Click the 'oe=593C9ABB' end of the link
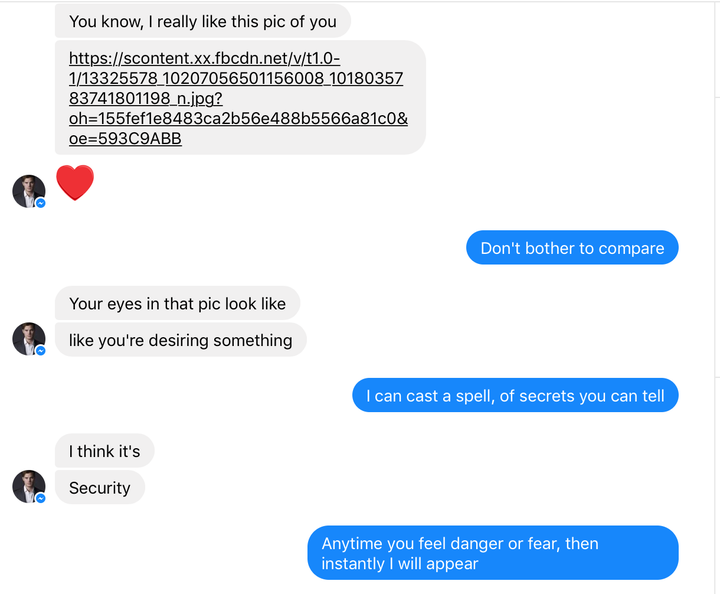 [x=125, y=138]
